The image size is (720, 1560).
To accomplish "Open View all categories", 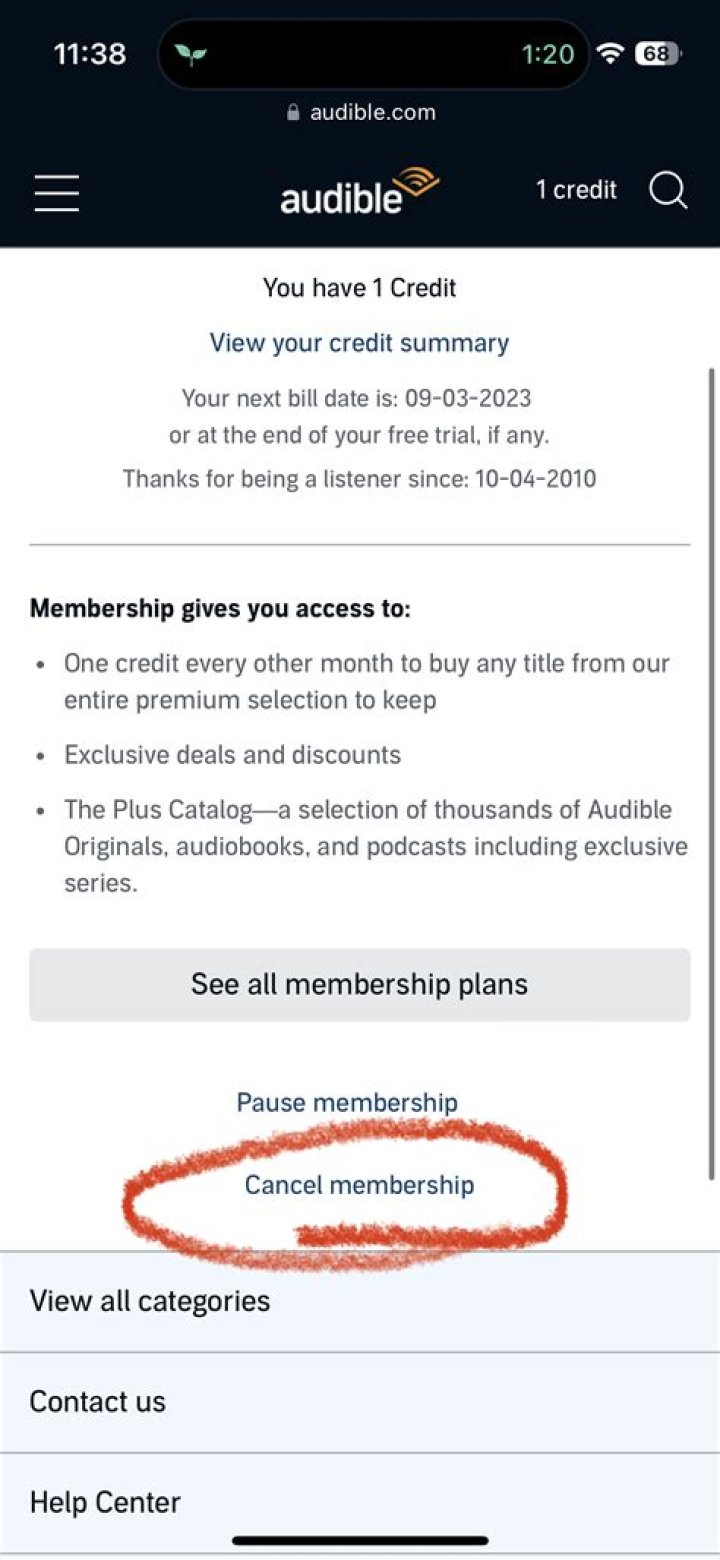I will [149, 1300].
